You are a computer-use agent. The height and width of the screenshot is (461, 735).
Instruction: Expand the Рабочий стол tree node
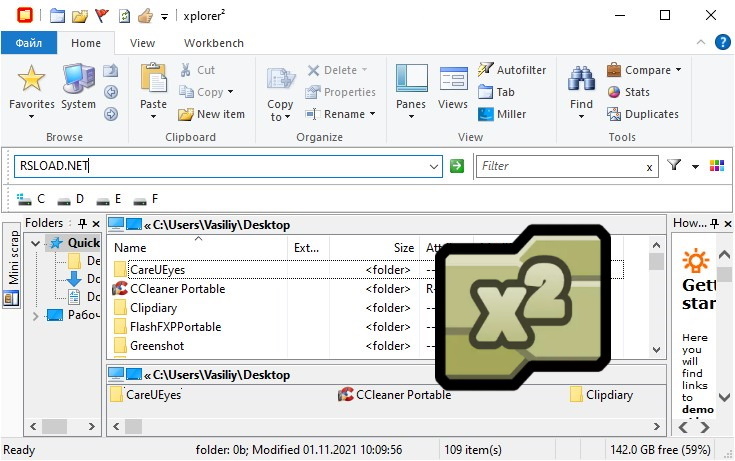(x=35, y=316)
